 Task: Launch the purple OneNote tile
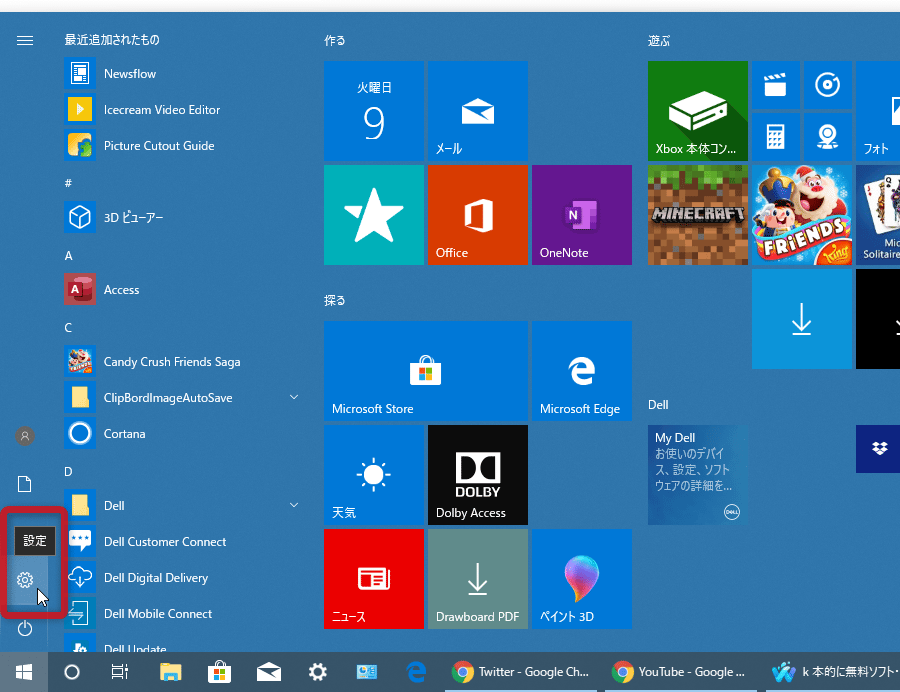click(581, 215)
